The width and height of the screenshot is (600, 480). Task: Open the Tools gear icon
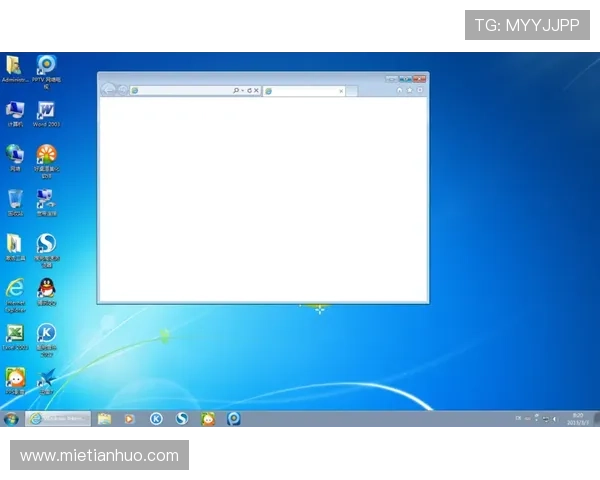(x=420, y=90)
